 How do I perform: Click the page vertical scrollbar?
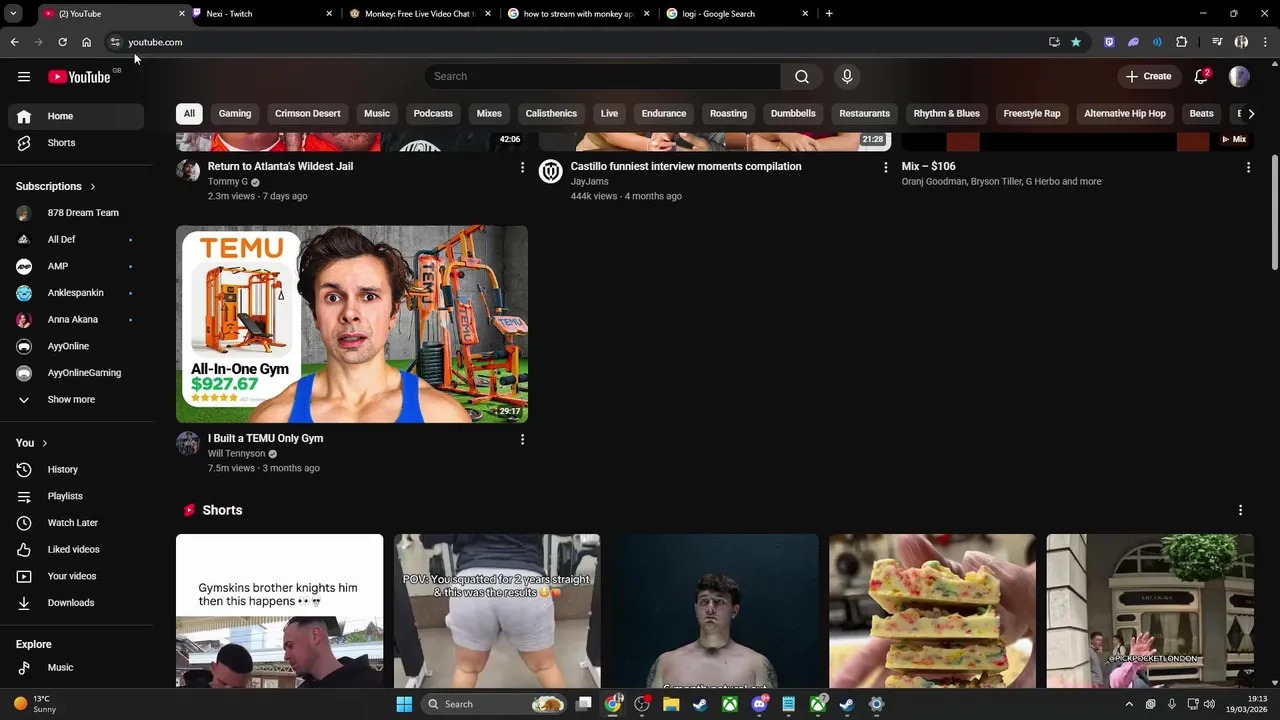tap(1275, 211)
